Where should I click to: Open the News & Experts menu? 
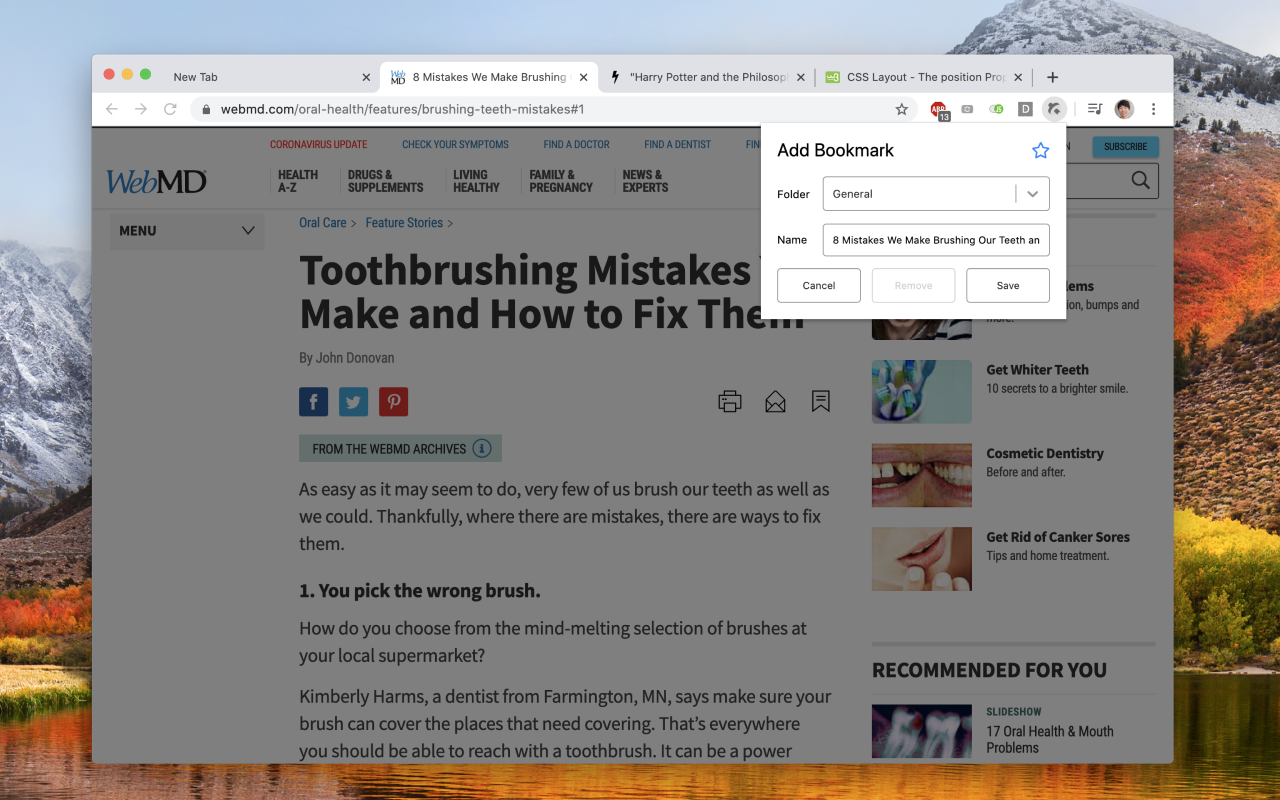pyautogui.click(x=645, y=181)
